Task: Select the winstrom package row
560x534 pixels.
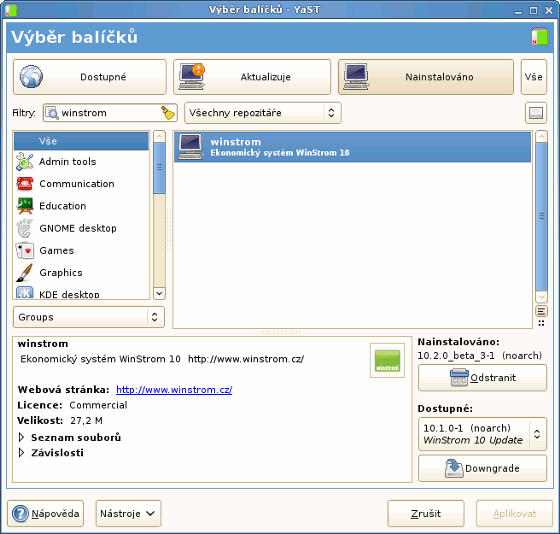Action: pos(352,147)
